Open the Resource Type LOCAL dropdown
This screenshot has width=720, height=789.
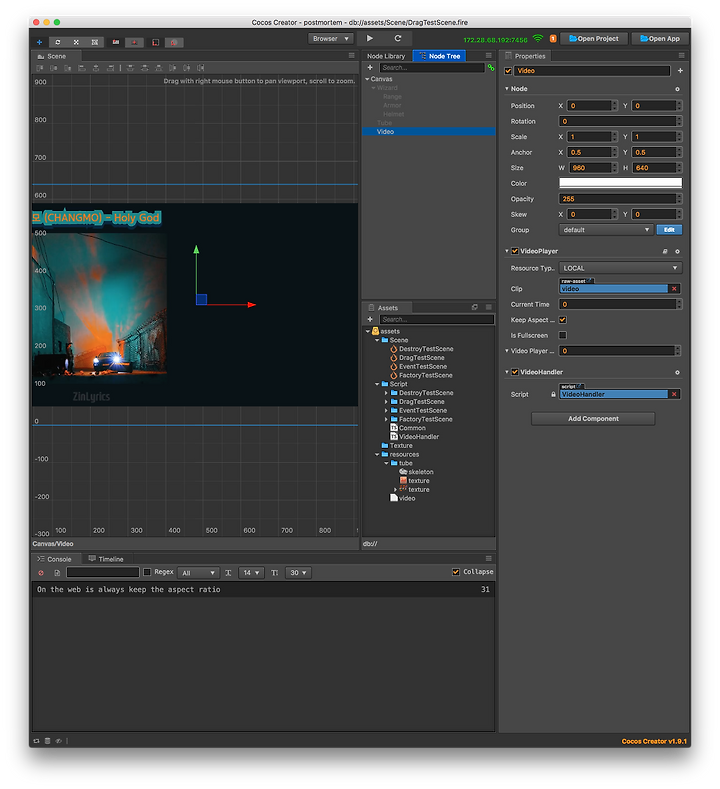(x=620, y=268)
